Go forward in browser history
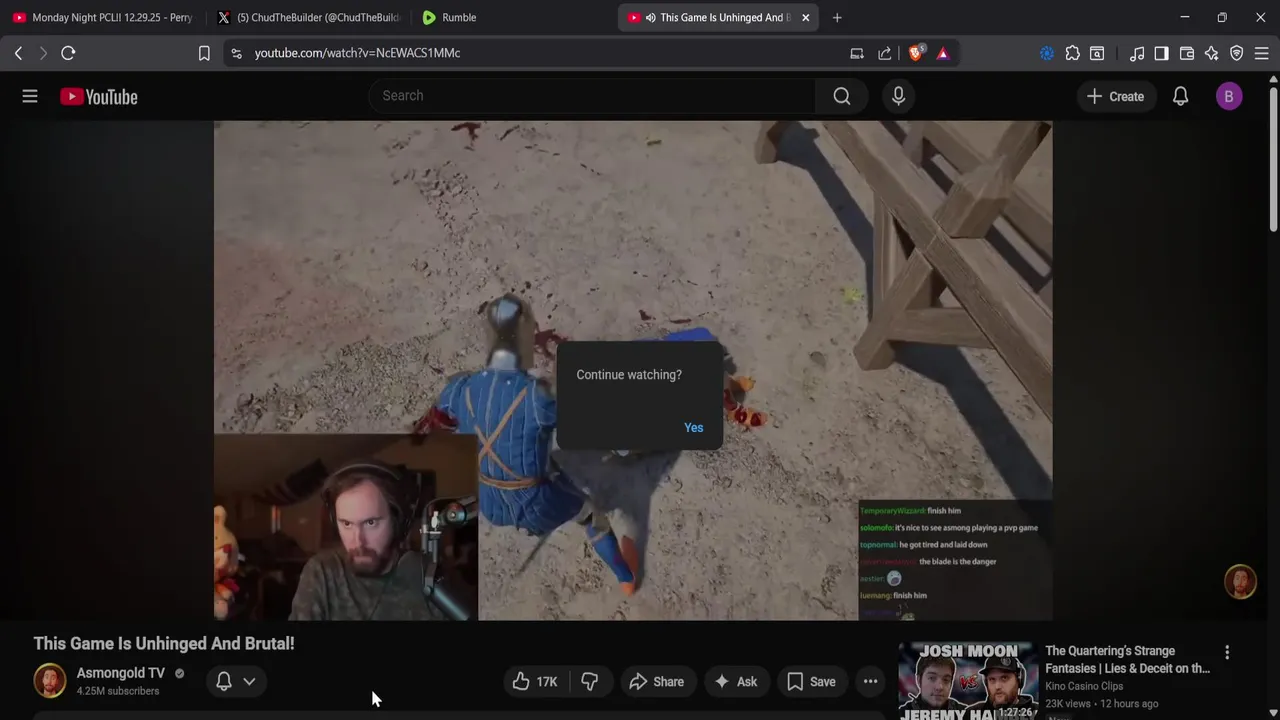1280x720 pixels. click(43, 53)
